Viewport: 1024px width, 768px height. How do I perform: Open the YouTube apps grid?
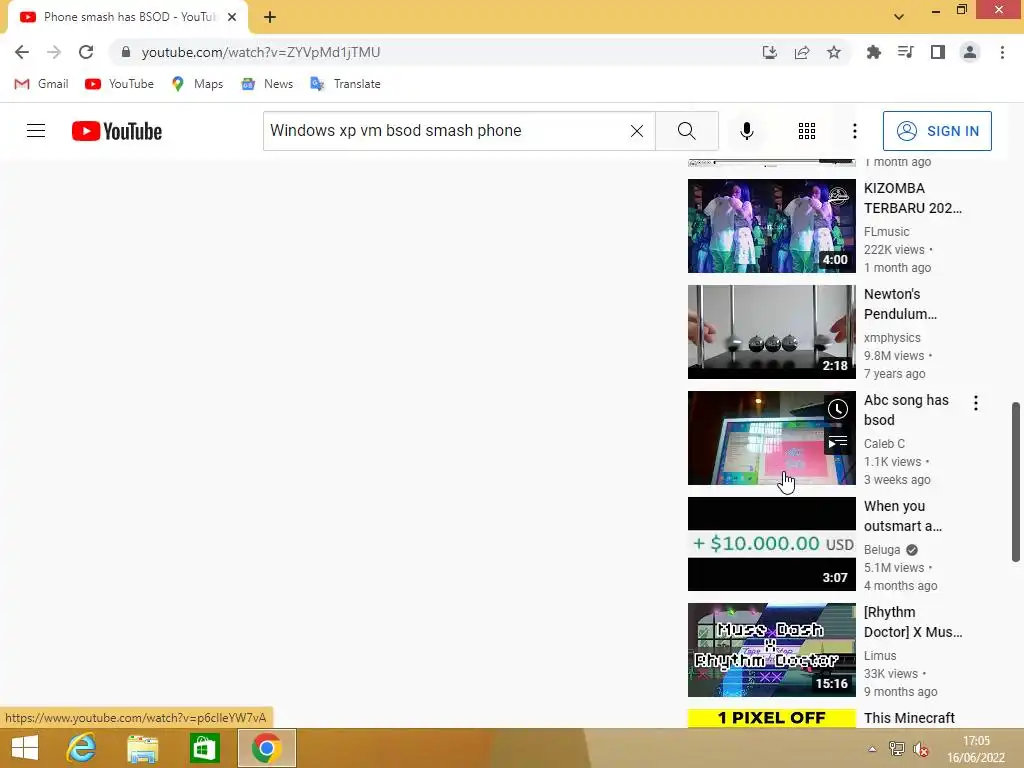click(807, 131)
